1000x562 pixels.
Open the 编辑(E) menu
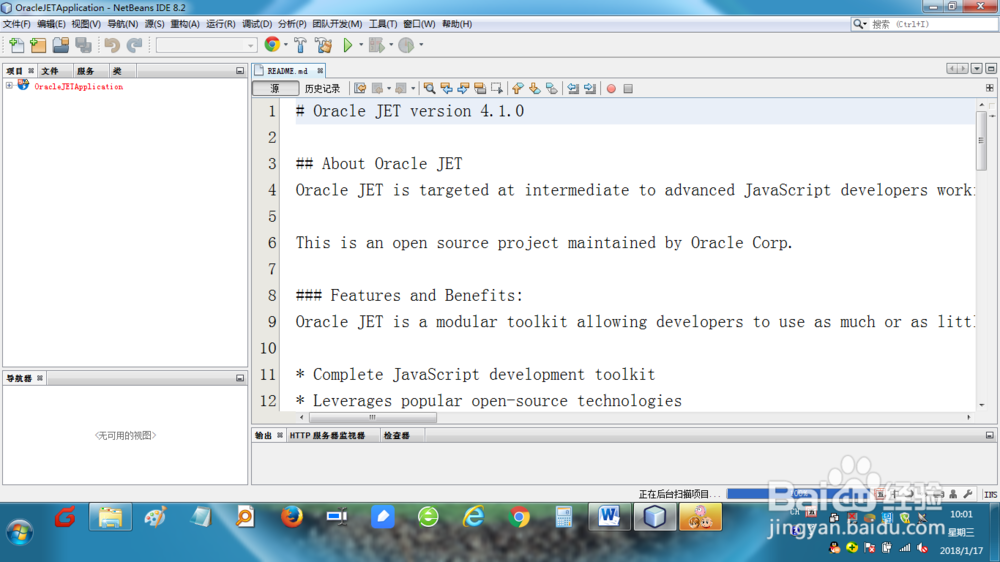pos(51,24)
